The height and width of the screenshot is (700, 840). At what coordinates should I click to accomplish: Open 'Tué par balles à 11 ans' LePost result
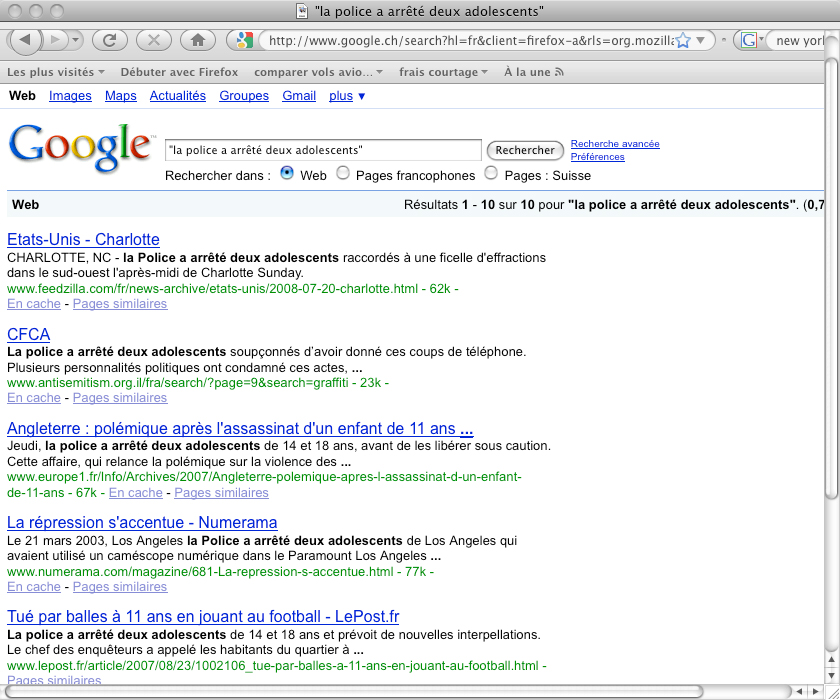coord(203,616)
